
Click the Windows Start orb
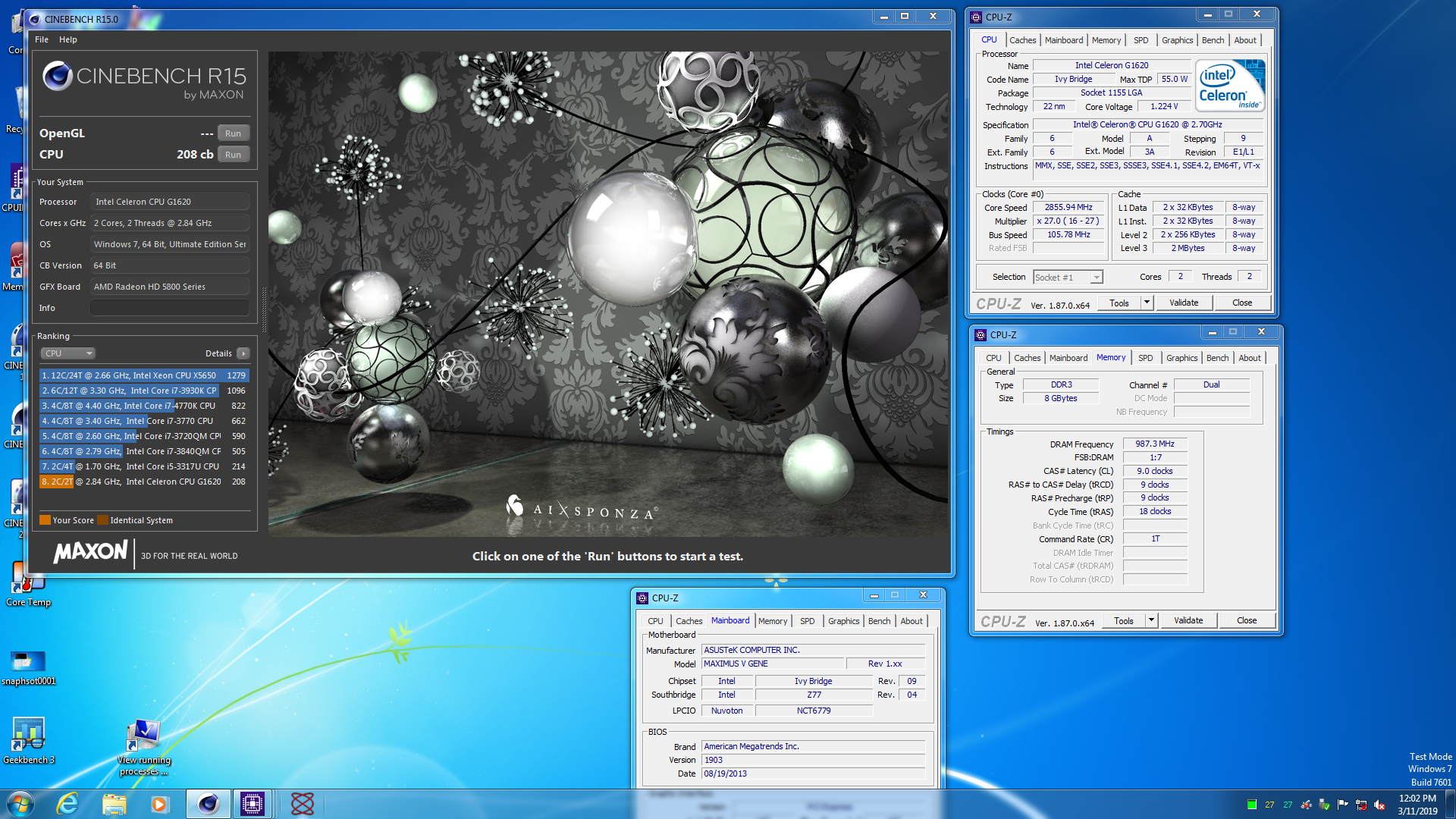[20, 804]
